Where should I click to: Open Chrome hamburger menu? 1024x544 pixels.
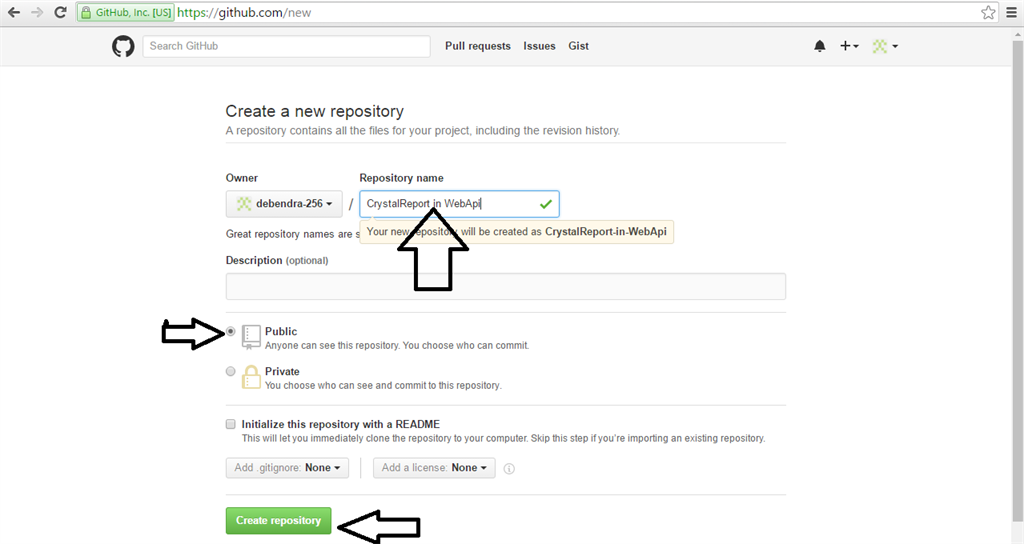tap(1011, 12)
